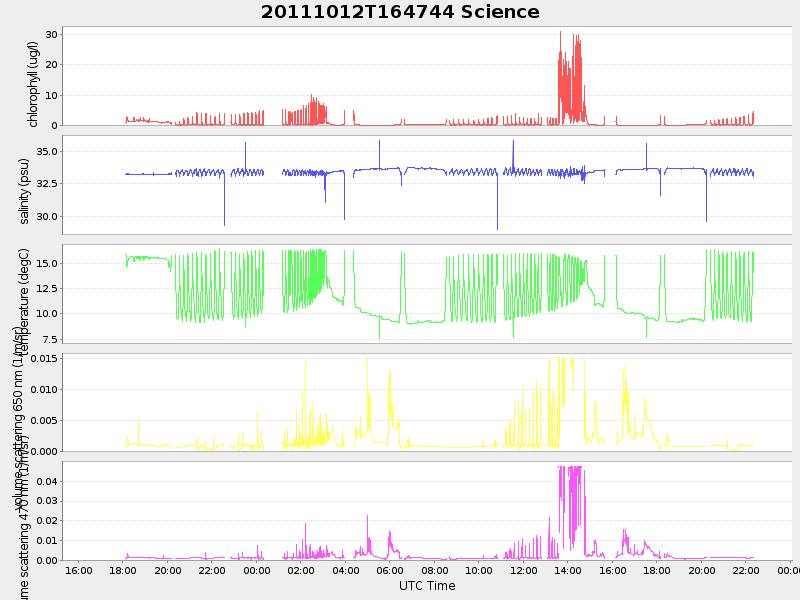Click the 32.5 tick on salinity axis
This screenshot has height=600, width=800.
point(47,183)
